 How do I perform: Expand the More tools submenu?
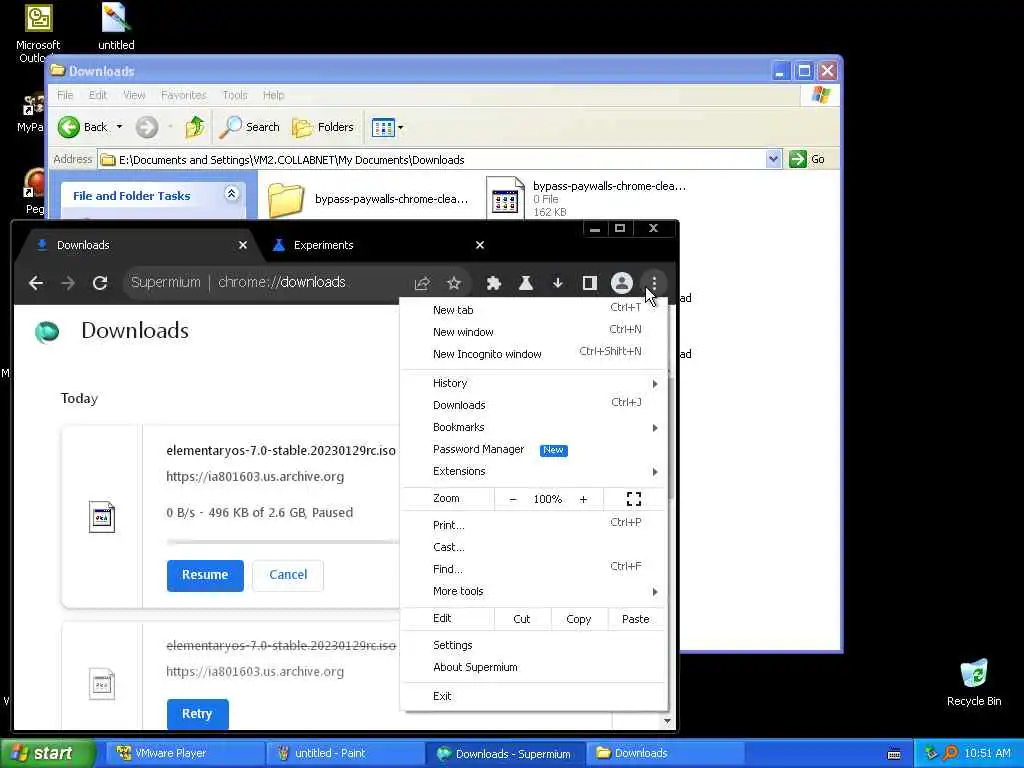[x=534, y=592]
